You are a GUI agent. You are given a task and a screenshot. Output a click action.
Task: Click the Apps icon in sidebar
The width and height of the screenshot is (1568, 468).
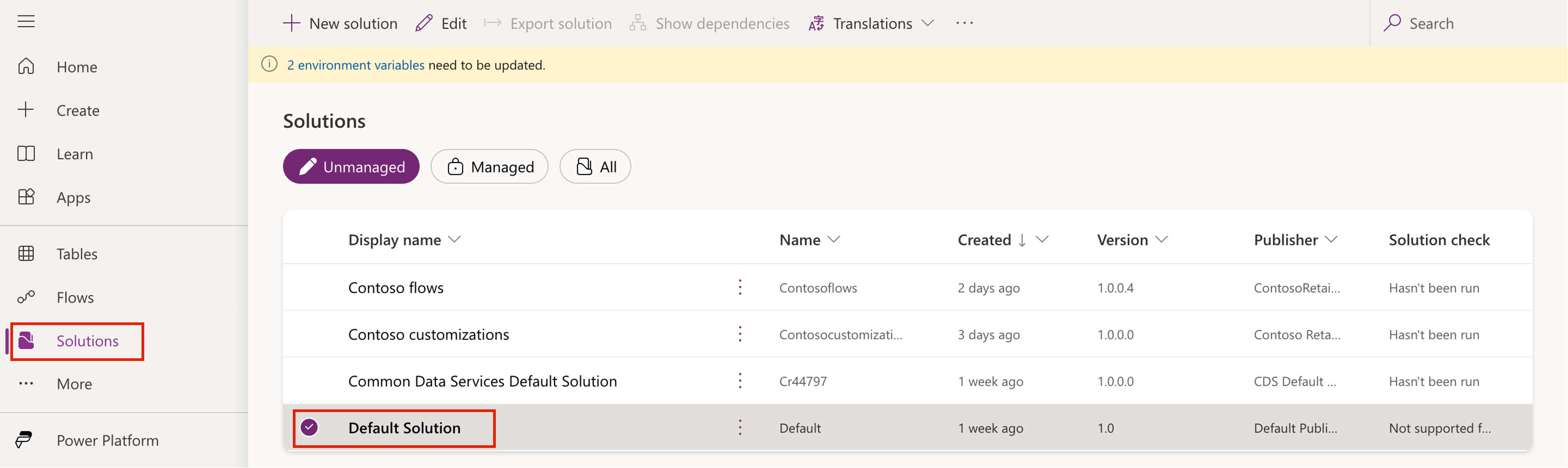point(26,196)
